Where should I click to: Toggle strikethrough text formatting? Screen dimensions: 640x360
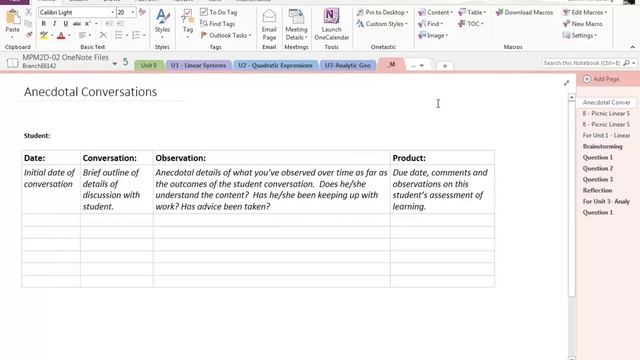pyautogui.click(x=76, y=24)
